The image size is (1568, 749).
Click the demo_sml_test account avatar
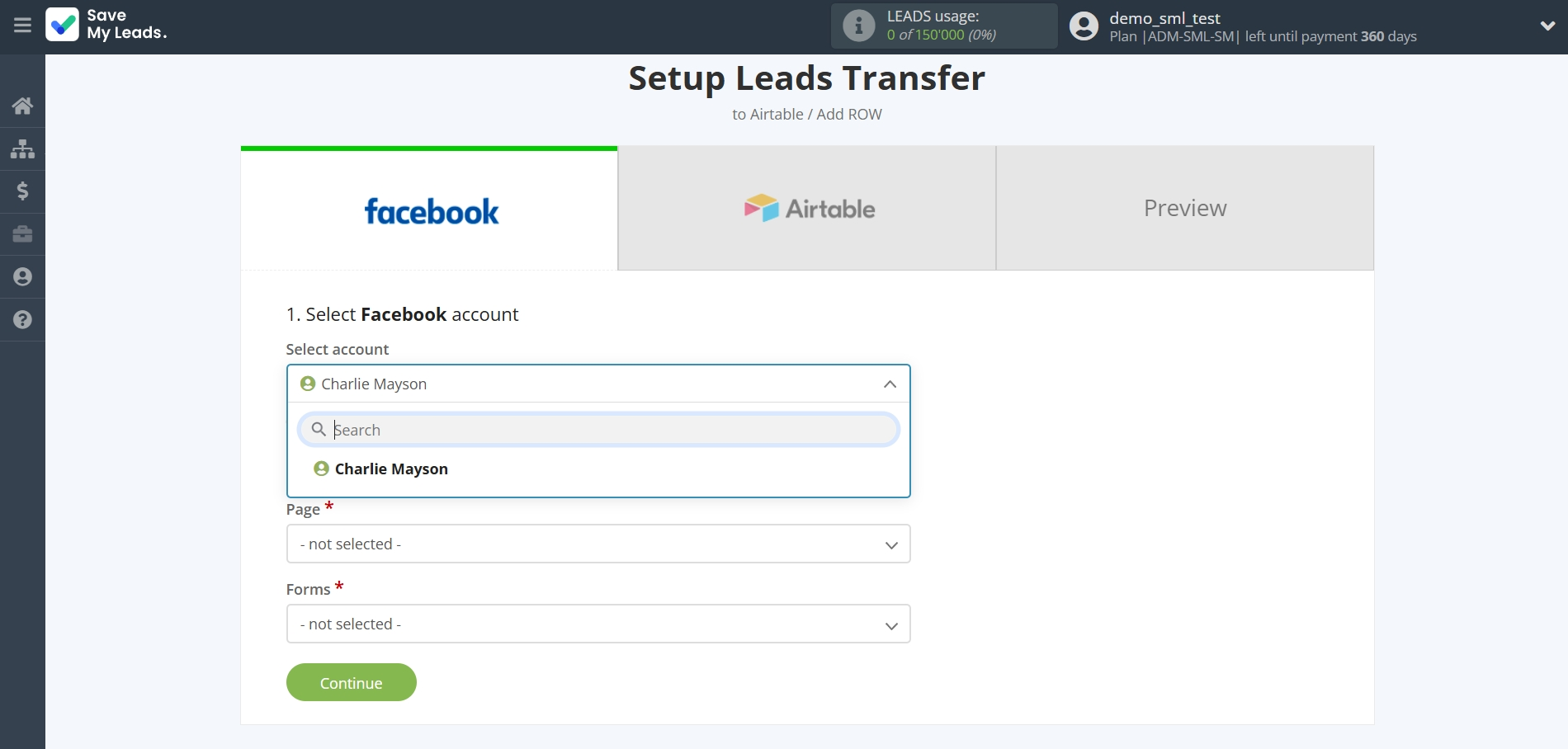[x=1084, y=26]
